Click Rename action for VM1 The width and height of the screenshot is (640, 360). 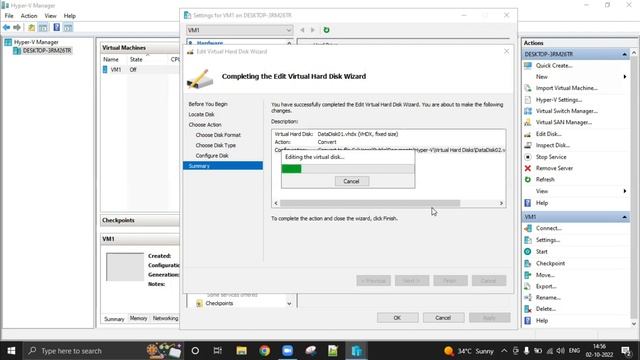tap(548, 298)
